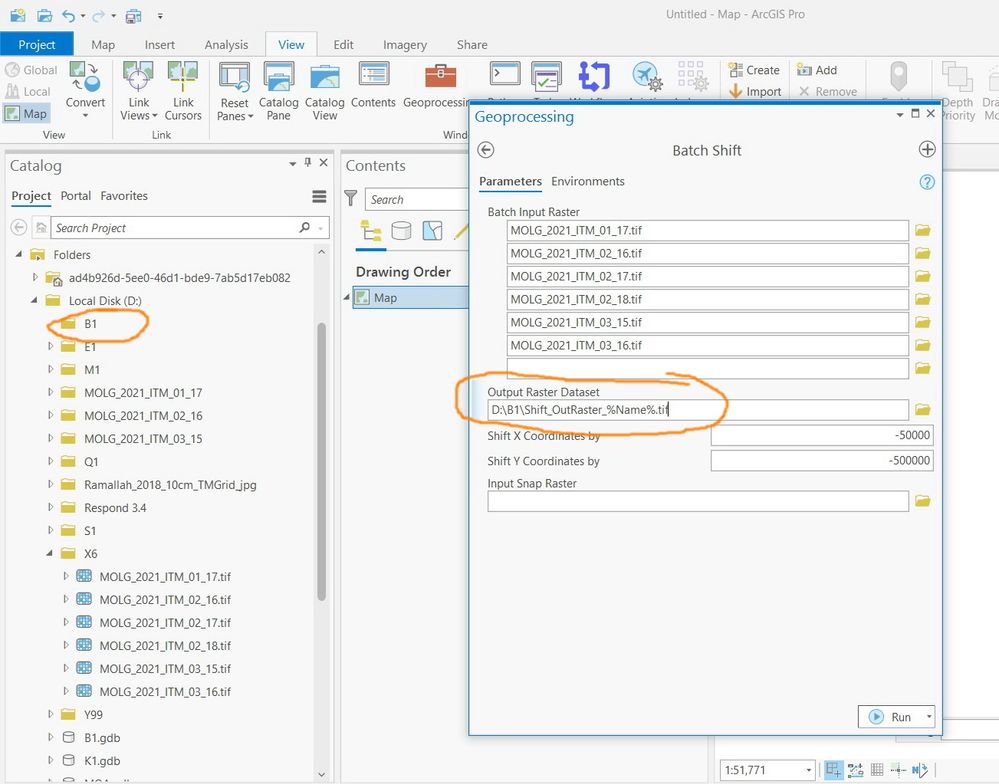Select the Map view mode toggle
The height and width of the screenshot is (784, 999).
click(26, 113)
